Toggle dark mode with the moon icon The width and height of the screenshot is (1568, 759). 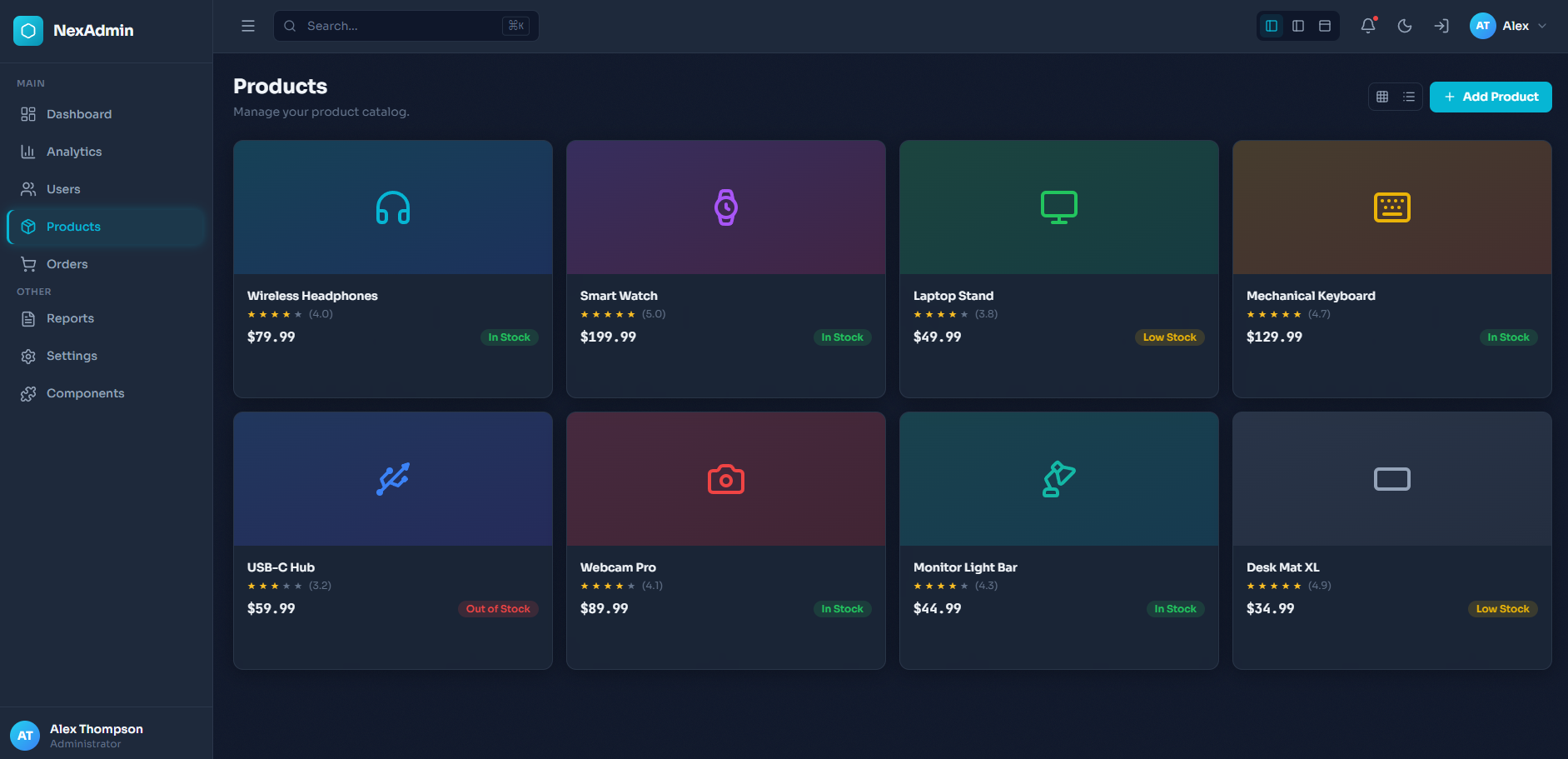pyautogui.click(x=1404, y=26)
